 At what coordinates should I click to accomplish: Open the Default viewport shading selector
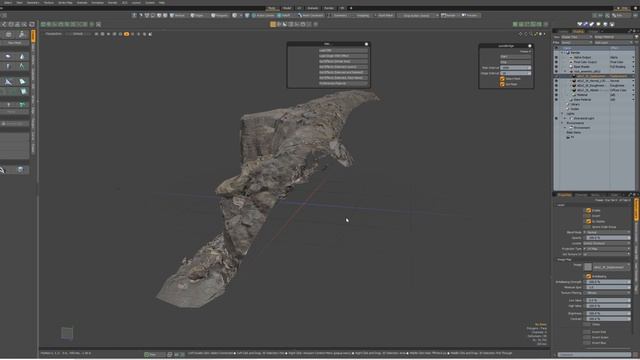tap(78, 34)
